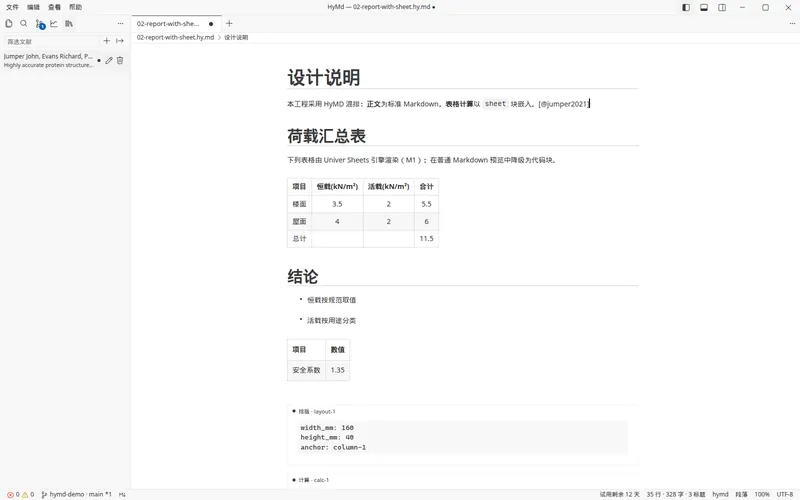800x500 pixels.
Task: Focus the 筛选文献 filter field
Action: tap(51, 41)
